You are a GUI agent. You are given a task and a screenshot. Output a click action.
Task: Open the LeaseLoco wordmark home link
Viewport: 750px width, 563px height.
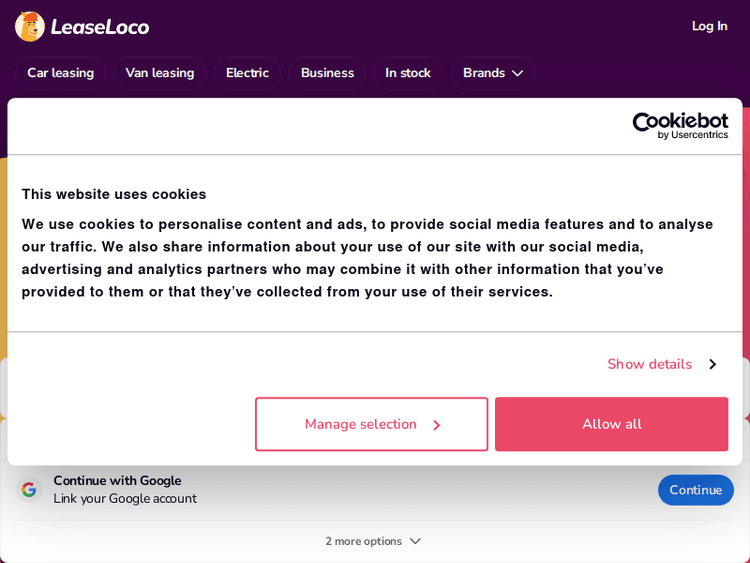pyautogui.click(x=100, y=27)
